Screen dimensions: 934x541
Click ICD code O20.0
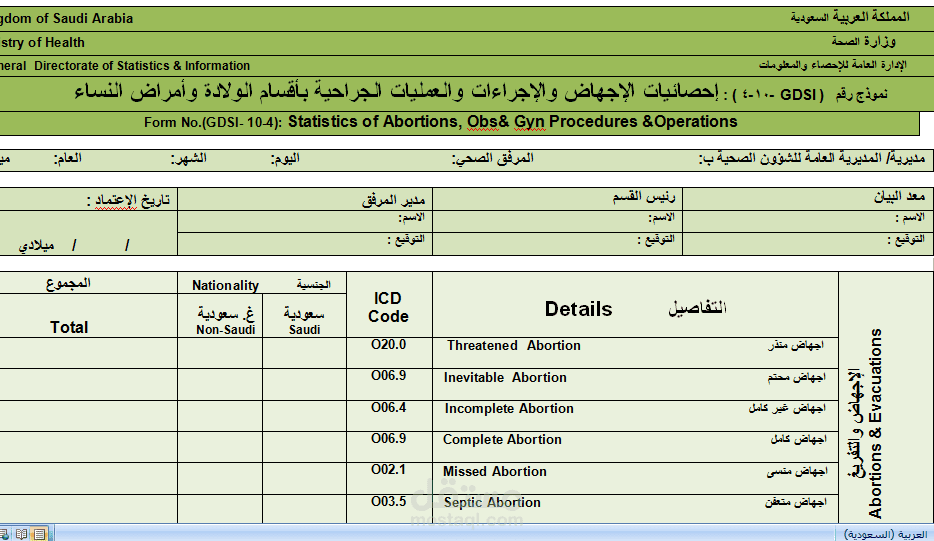388,344
